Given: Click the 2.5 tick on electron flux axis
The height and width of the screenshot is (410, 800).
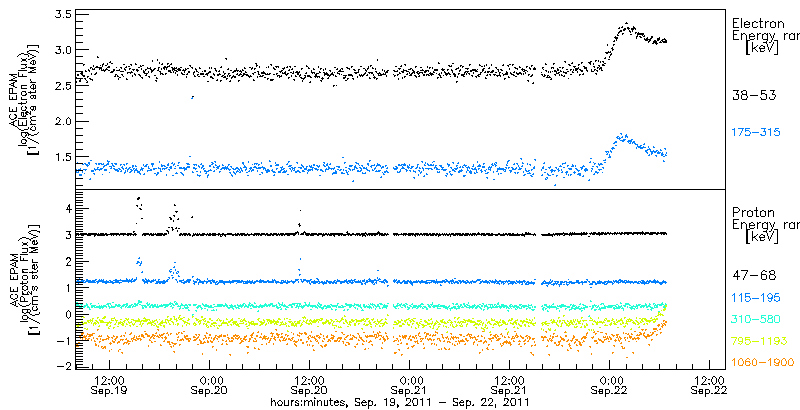Looking at the screenshot, I should [61, 85].
